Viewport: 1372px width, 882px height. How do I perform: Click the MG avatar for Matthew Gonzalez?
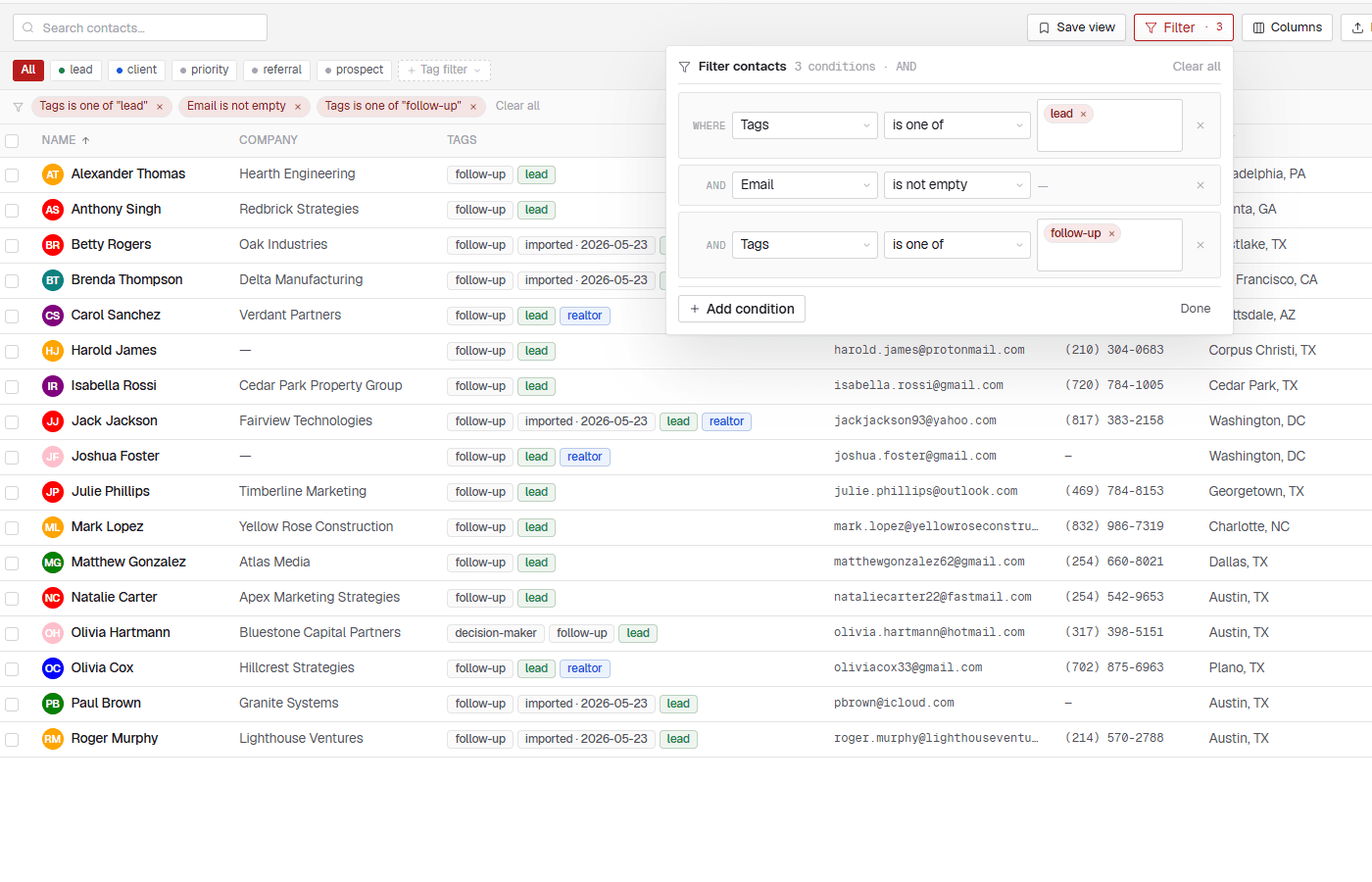point(53,563)
